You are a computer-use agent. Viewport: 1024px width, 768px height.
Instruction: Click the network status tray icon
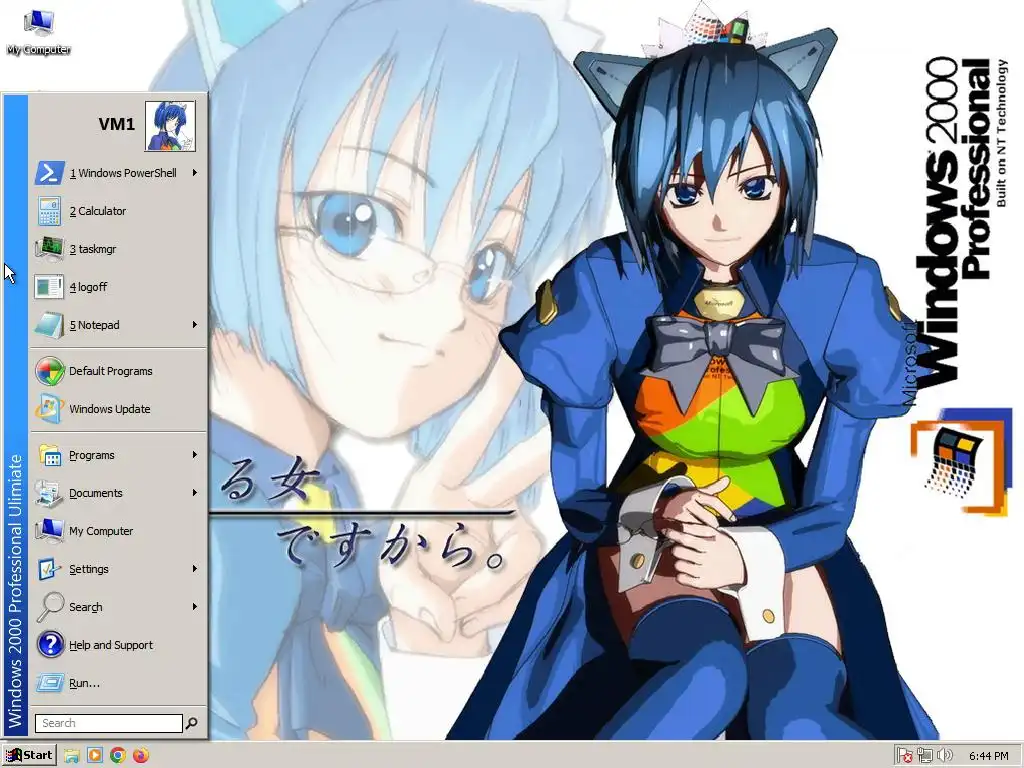coord(924,756)
